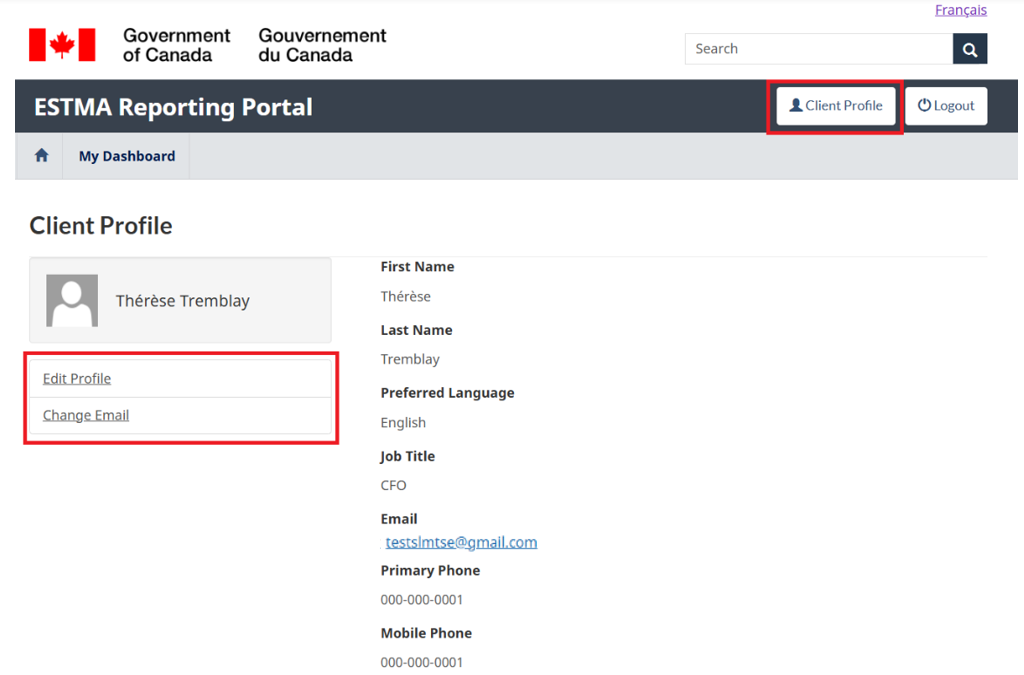Open the Change Email page
This screenshot has height=675, width=1024.
point(85,414)
